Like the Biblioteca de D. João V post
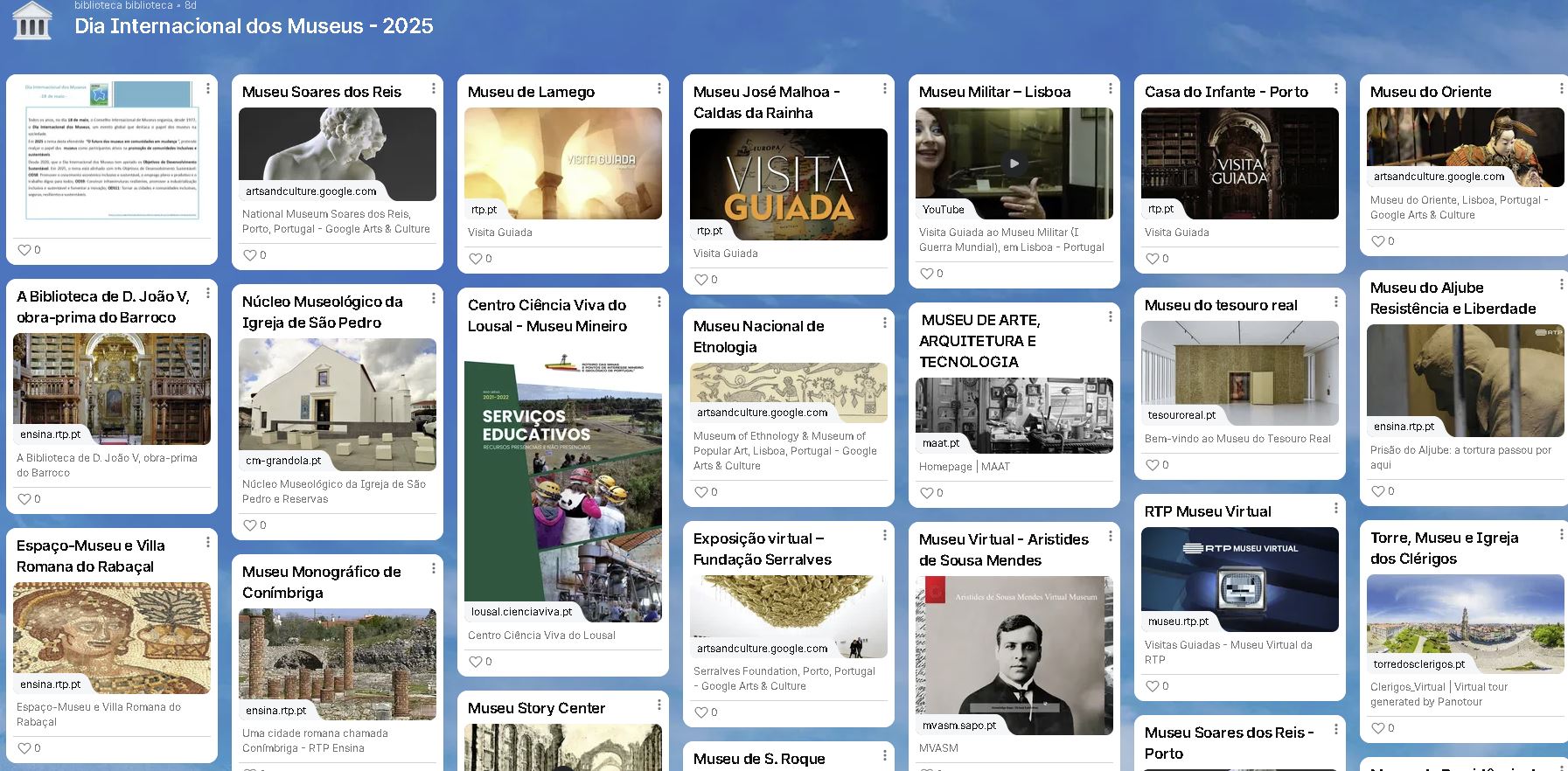The height and width of the screenshot is (771, 1568). click(x=24, y=499)
